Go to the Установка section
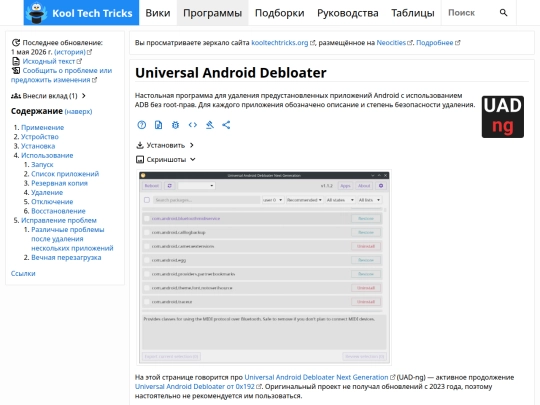540x405 pixels. [38, 146]
